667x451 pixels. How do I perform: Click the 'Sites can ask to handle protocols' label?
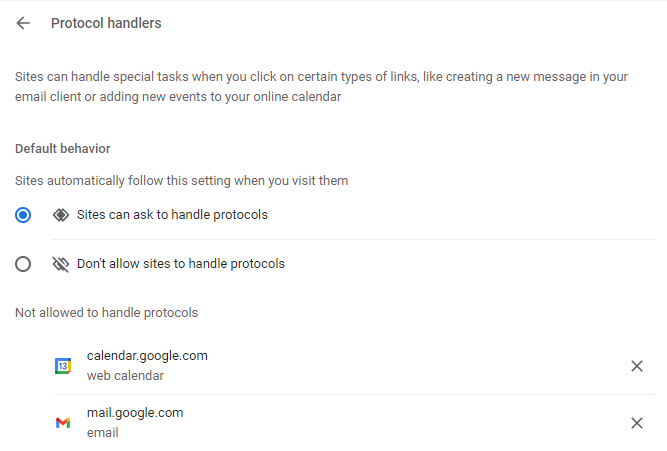click(172, 214)
